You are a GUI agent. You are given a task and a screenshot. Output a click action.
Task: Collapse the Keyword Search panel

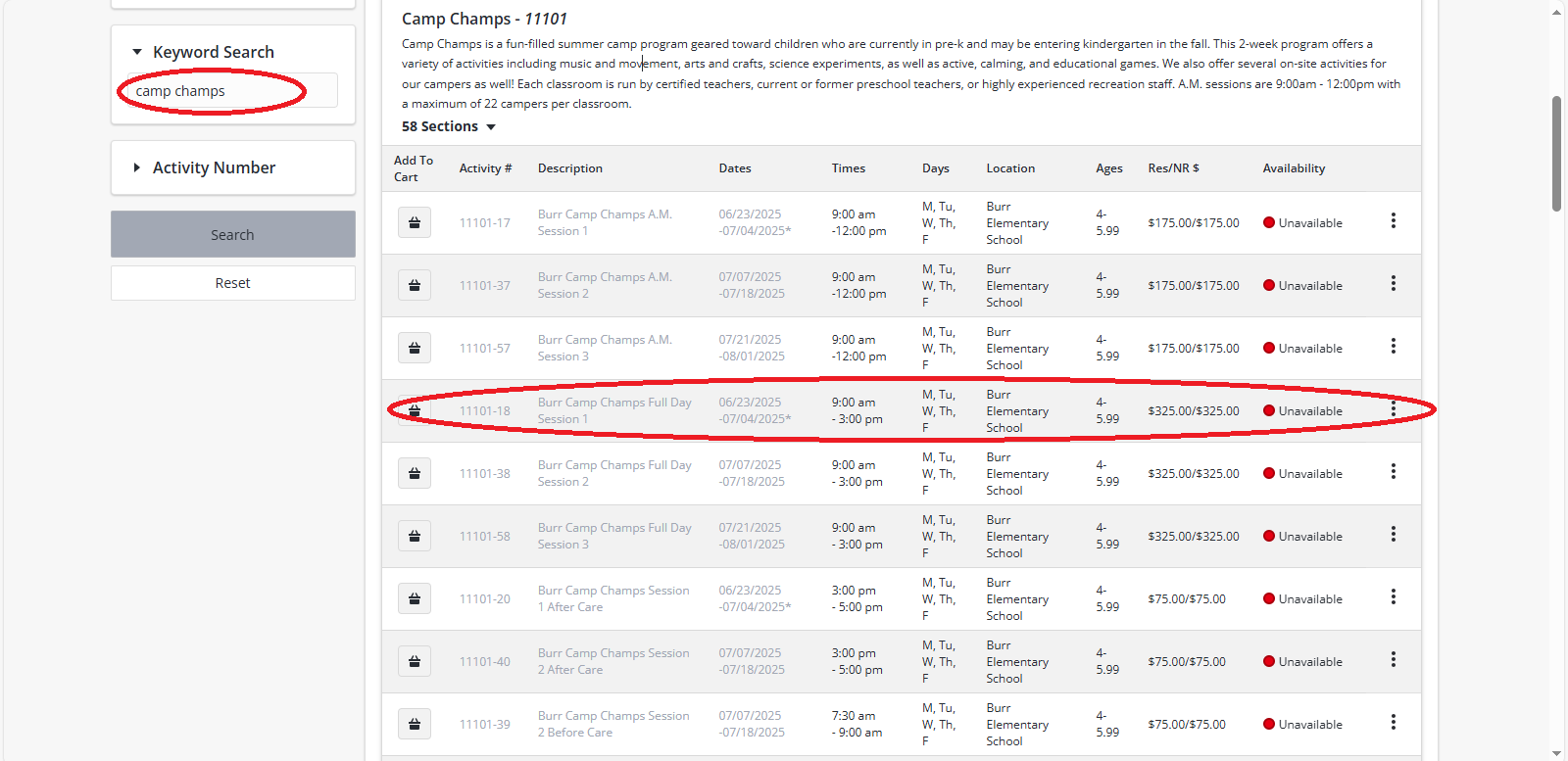[137, 52]
